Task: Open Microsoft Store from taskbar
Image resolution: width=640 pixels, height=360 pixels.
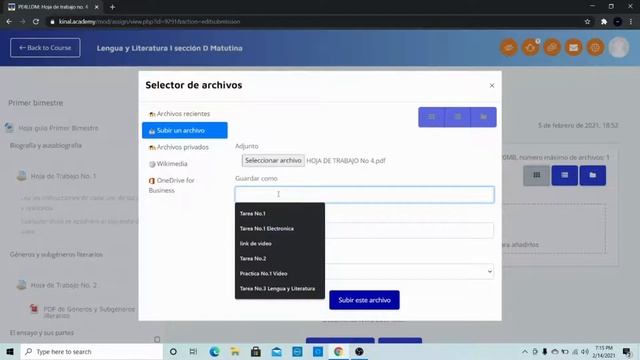Action: click(256, 351)
